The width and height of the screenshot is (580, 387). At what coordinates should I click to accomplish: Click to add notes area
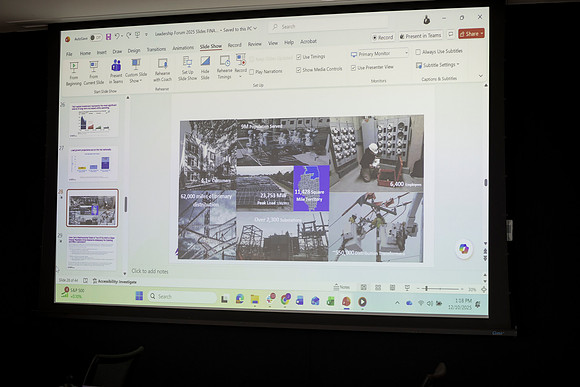[150, 271]
